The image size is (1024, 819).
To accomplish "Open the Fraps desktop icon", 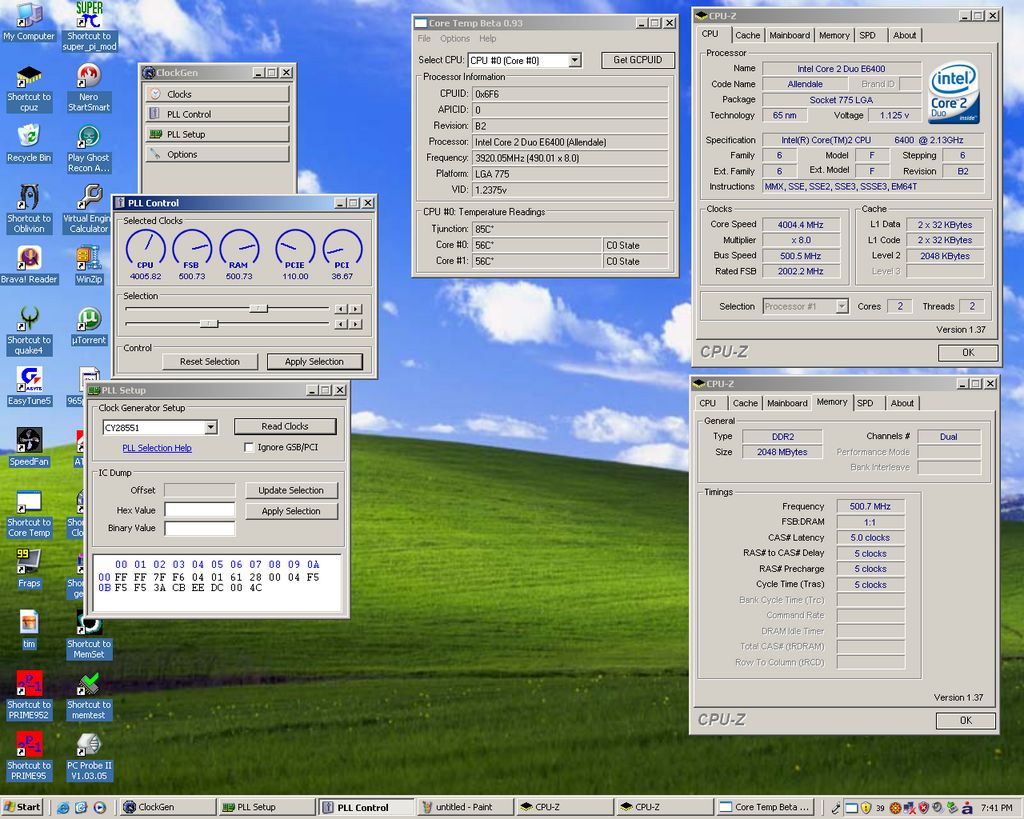I will 29,562.
